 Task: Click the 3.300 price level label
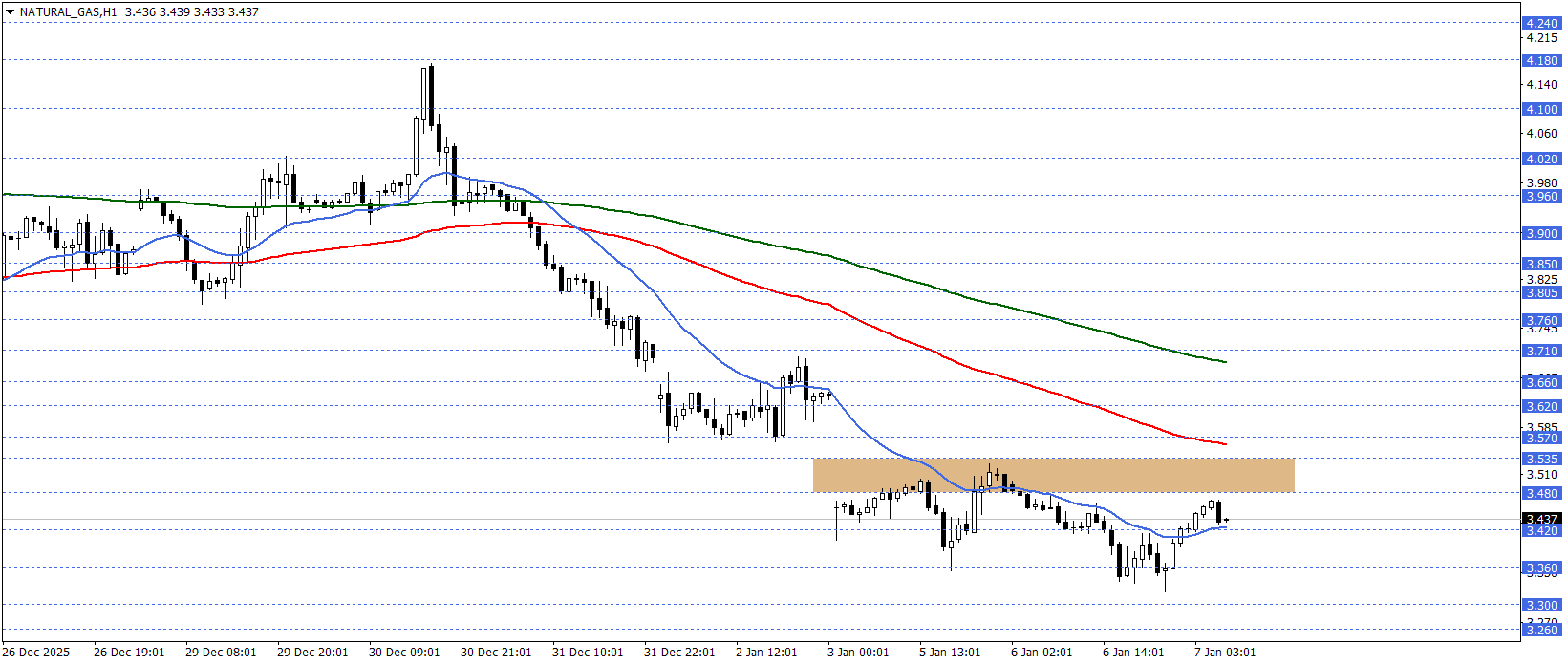[x=1541, y=605]
